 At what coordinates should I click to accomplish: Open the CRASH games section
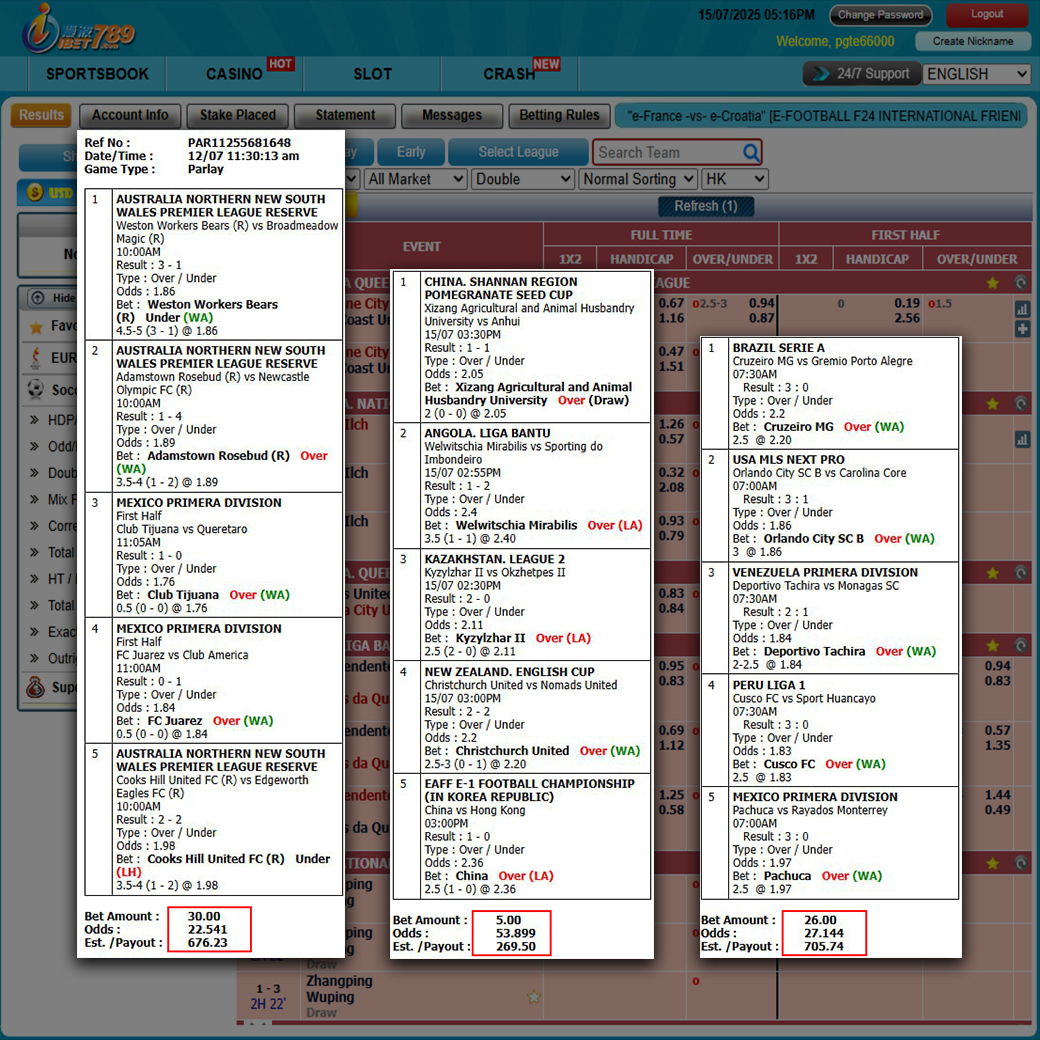click(x=509, y=74)
